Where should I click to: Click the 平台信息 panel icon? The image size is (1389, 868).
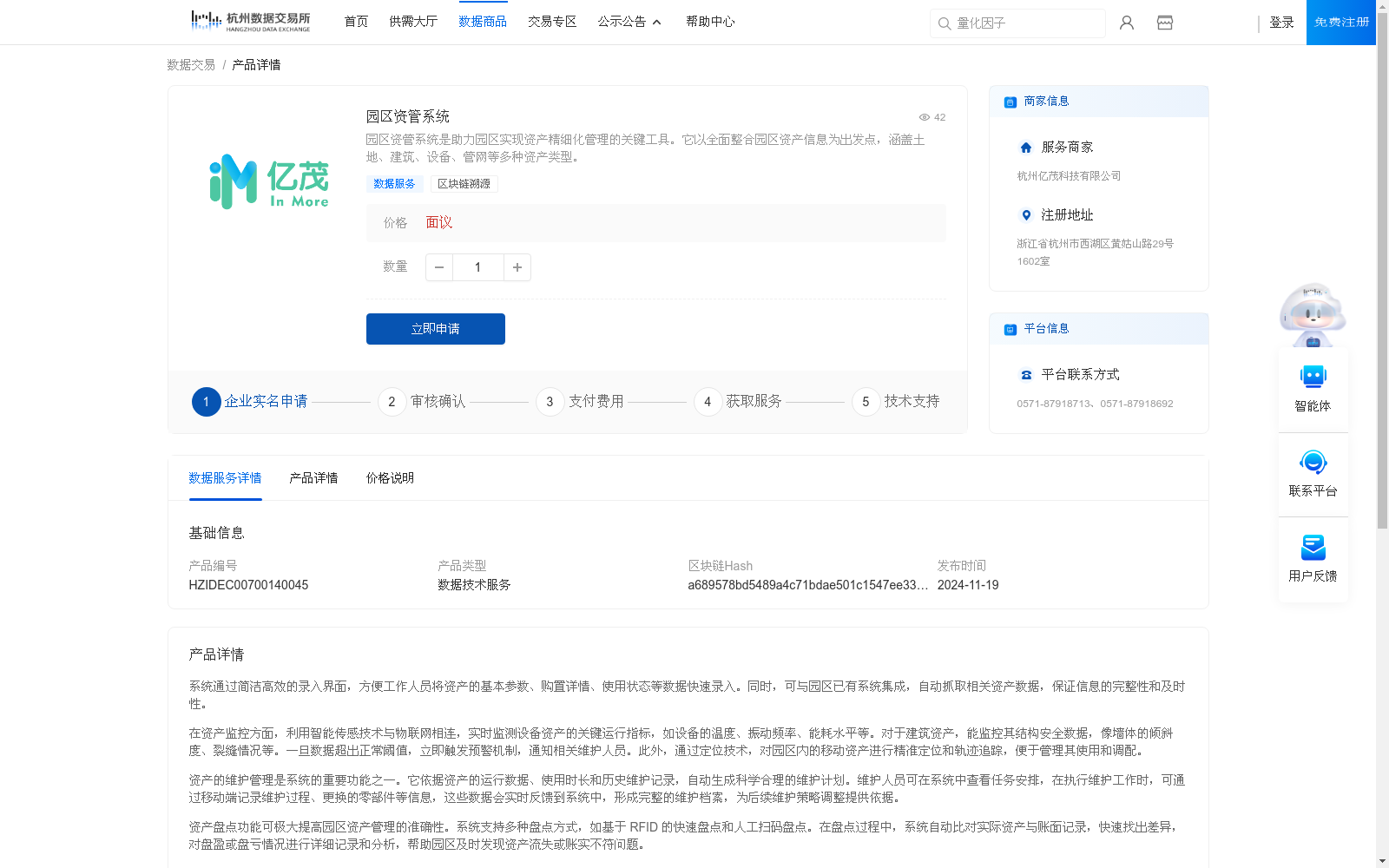1010,329
